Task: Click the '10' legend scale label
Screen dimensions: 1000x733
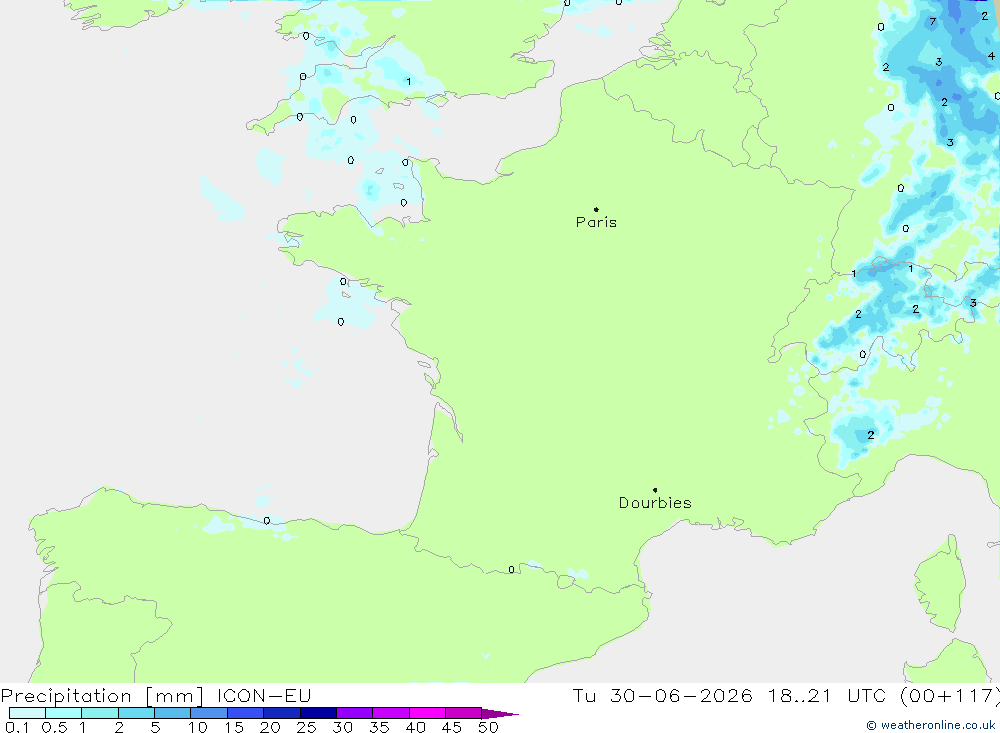Action: tap(198, 727)
